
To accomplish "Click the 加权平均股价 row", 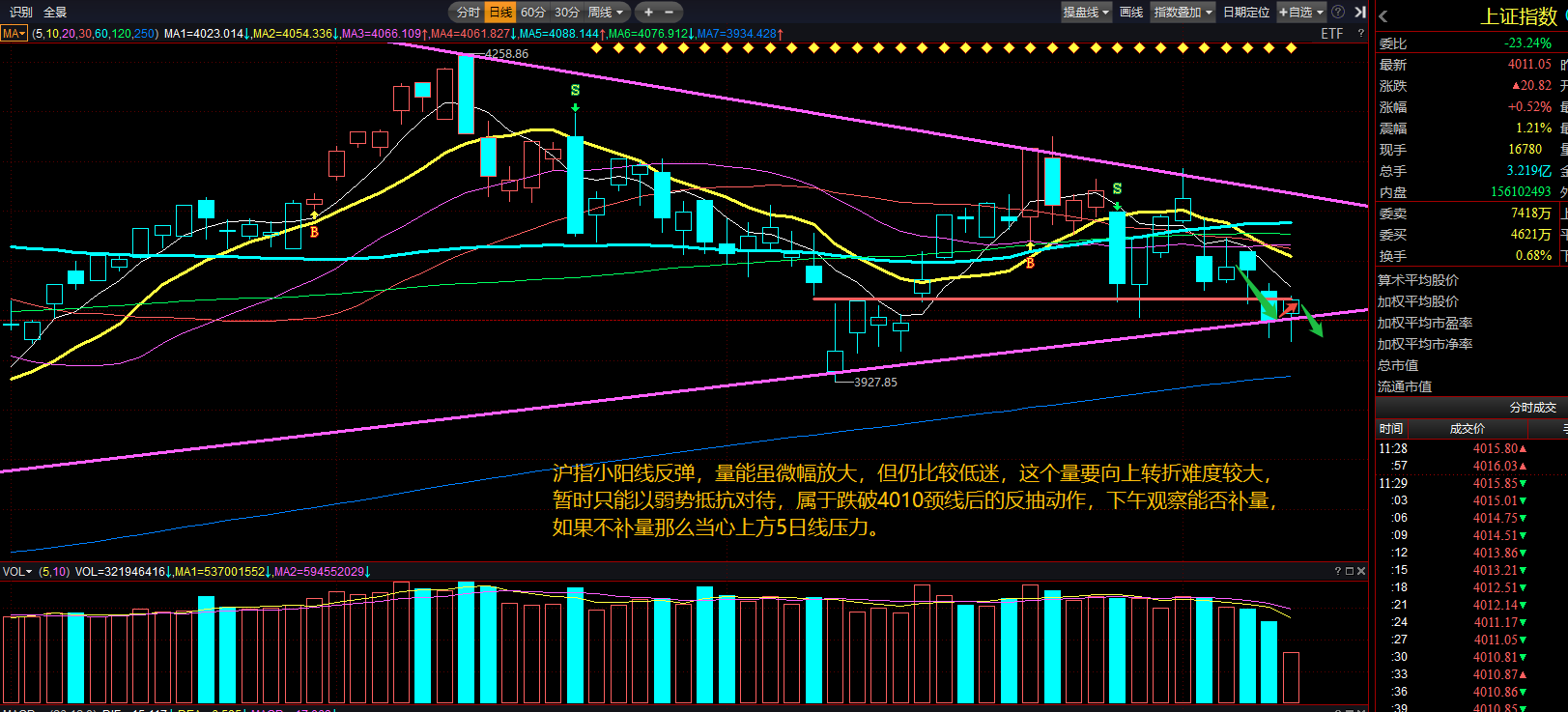I will 1470,301.
